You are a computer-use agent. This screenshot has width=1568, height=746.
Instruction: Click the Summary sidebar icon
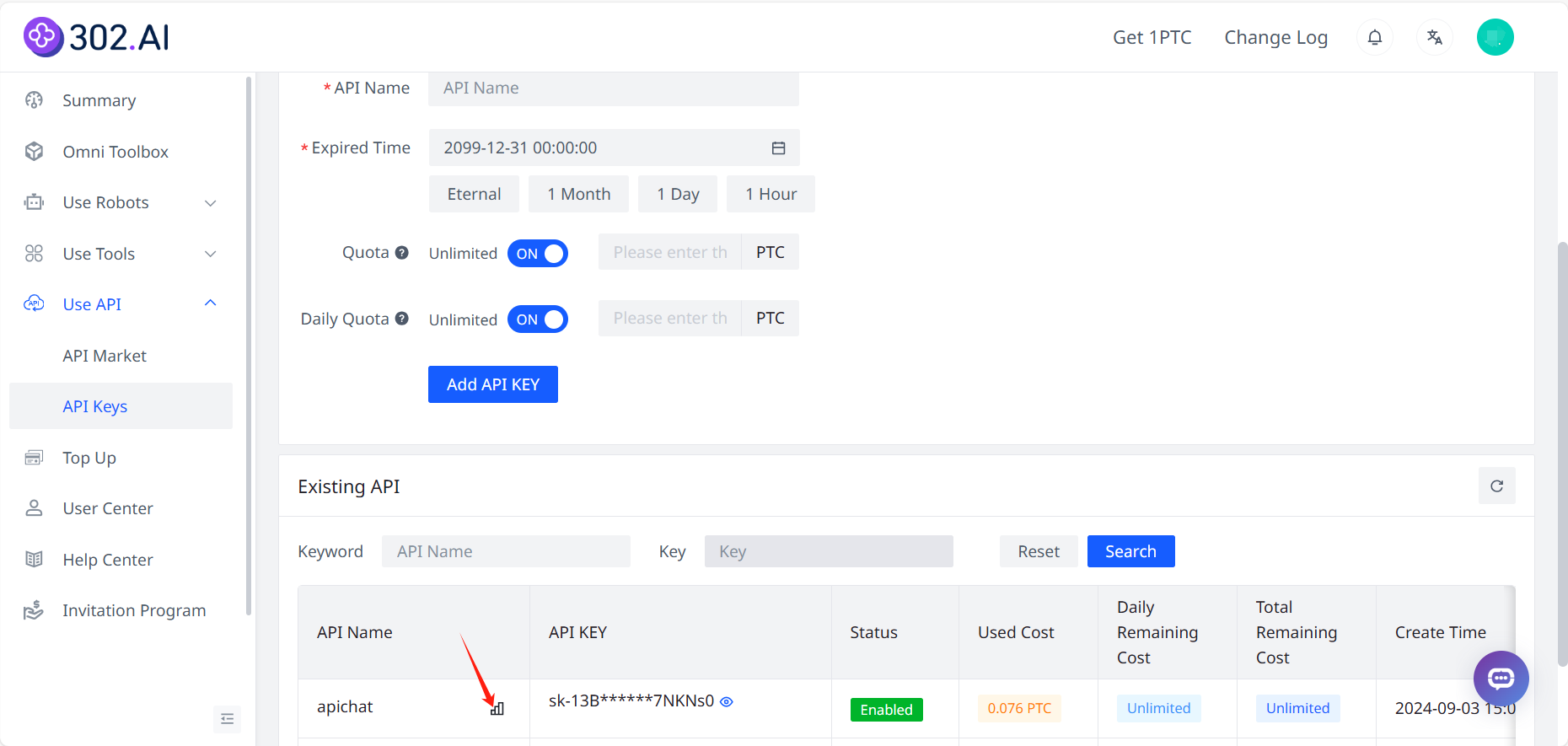34,100
